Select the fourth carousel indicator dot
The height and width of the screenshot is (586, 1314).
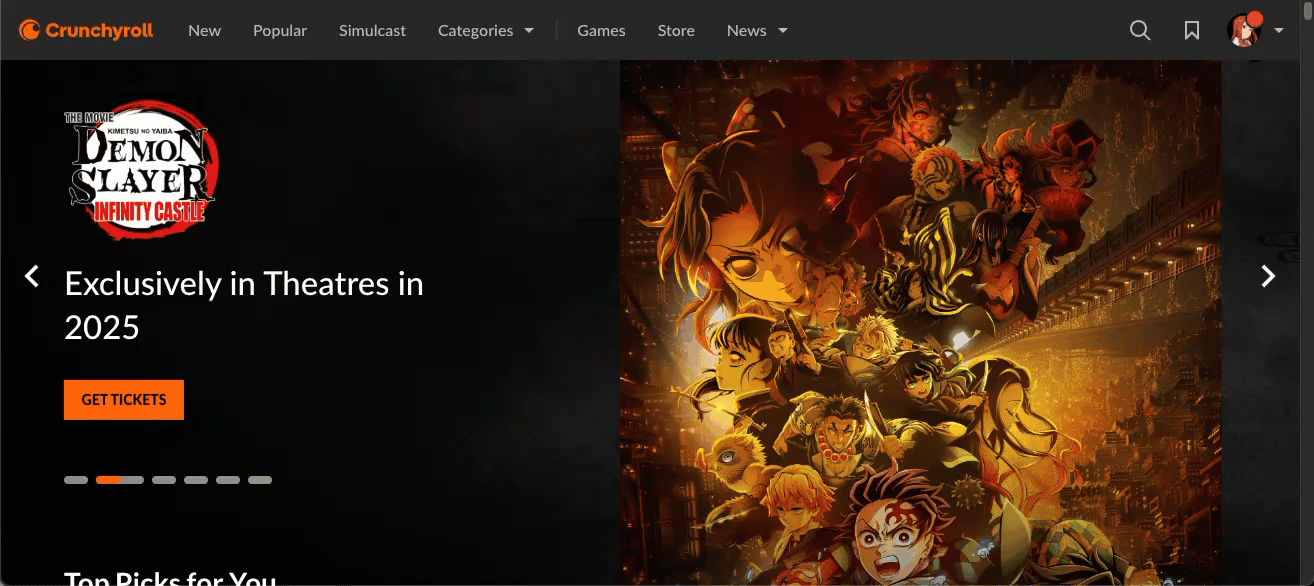[x=196, y=480]
